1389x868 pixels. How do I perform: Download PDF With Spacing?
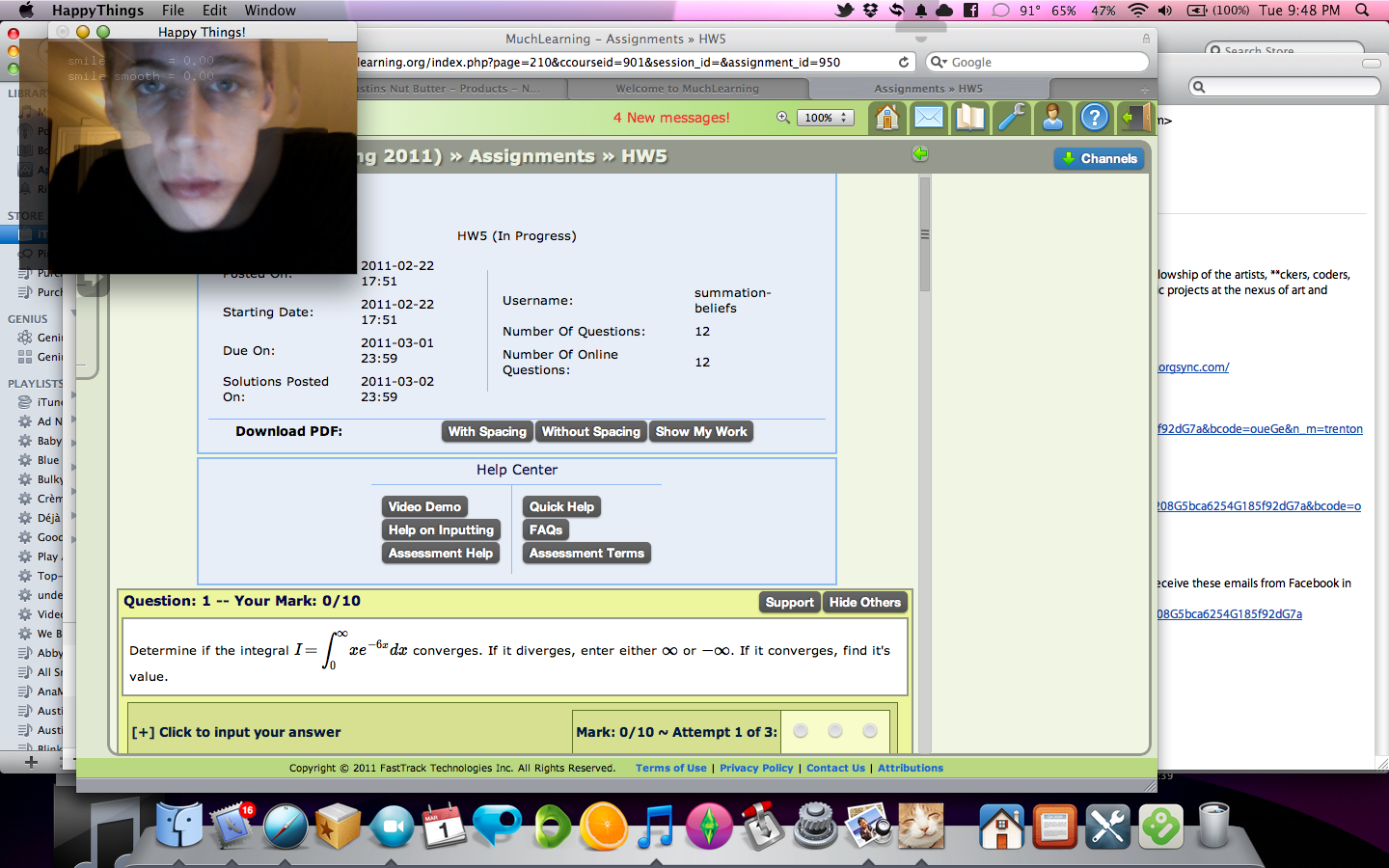[x=487, y=432]
